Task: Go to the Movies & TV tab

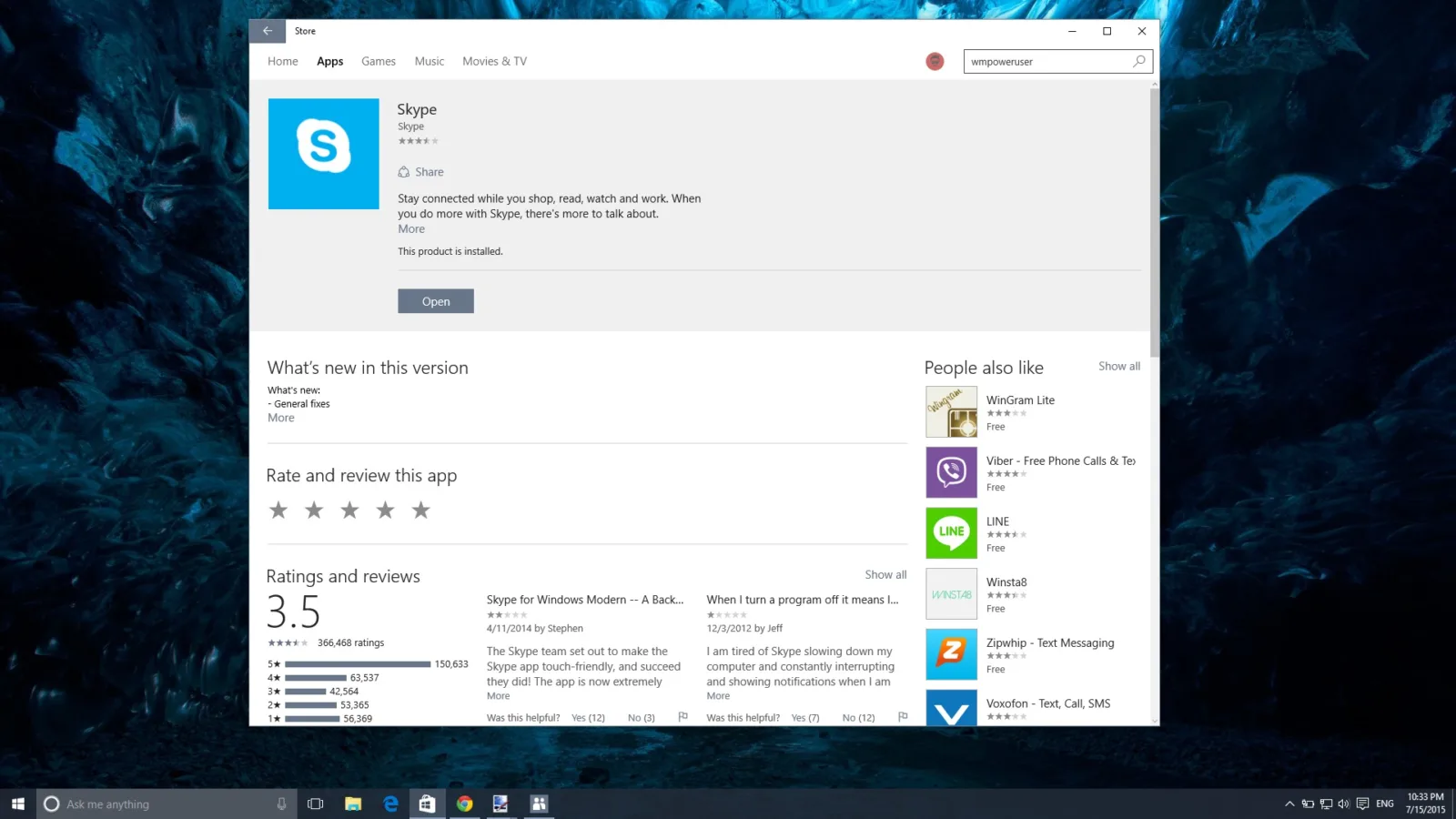Action: pyautogui.click(x=494, y=61)
